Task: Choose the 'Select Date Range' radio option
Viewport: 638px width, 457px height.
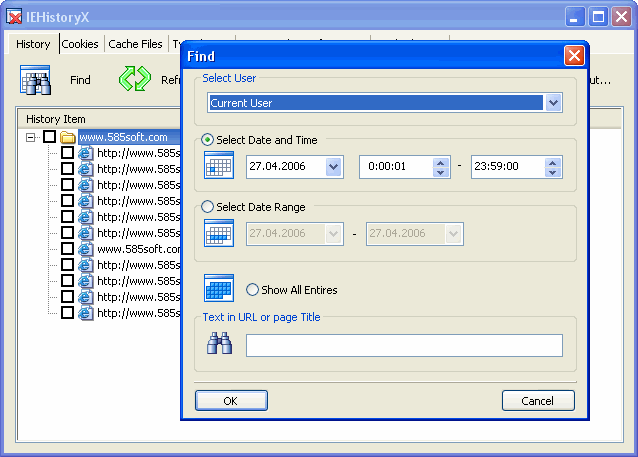Action: tap(208, 207)
